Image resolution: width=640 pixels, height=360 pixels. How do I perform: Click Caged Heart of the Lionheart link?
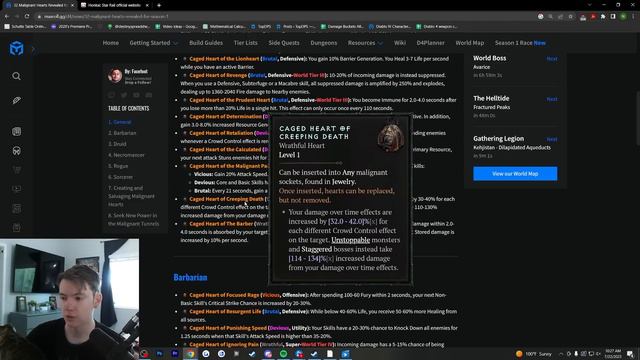224,59
